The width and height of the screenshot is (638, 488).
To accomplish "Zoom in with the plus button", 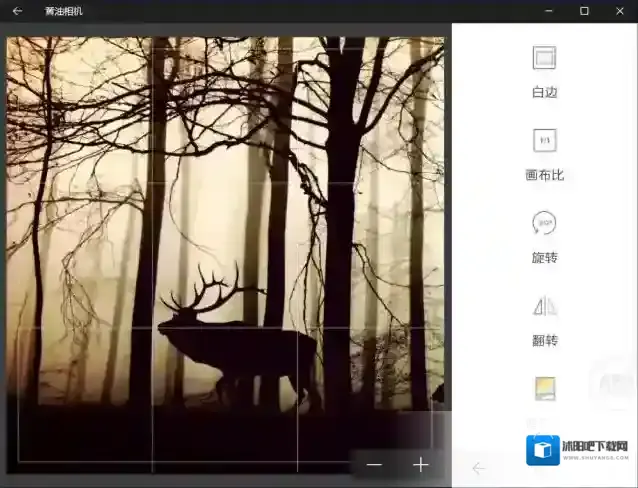I will click(421, 465).
